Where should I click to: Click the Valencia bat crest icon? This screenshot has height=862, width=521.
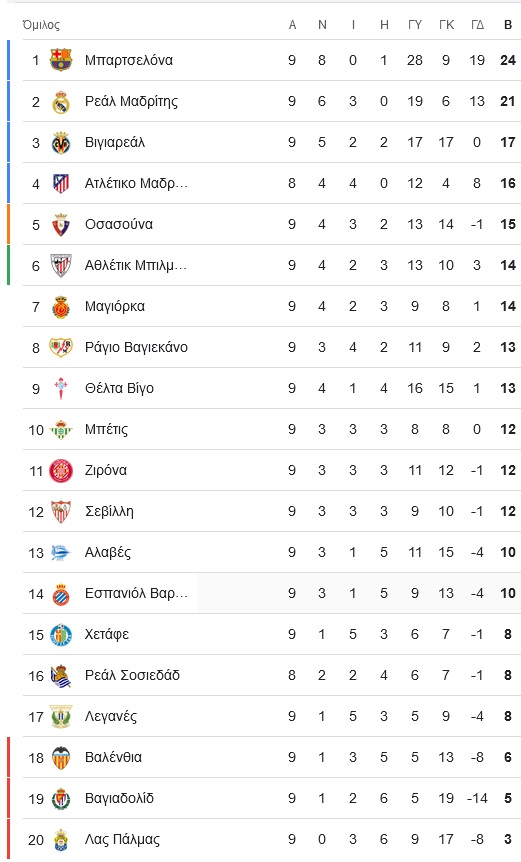[x=61, y=758]
